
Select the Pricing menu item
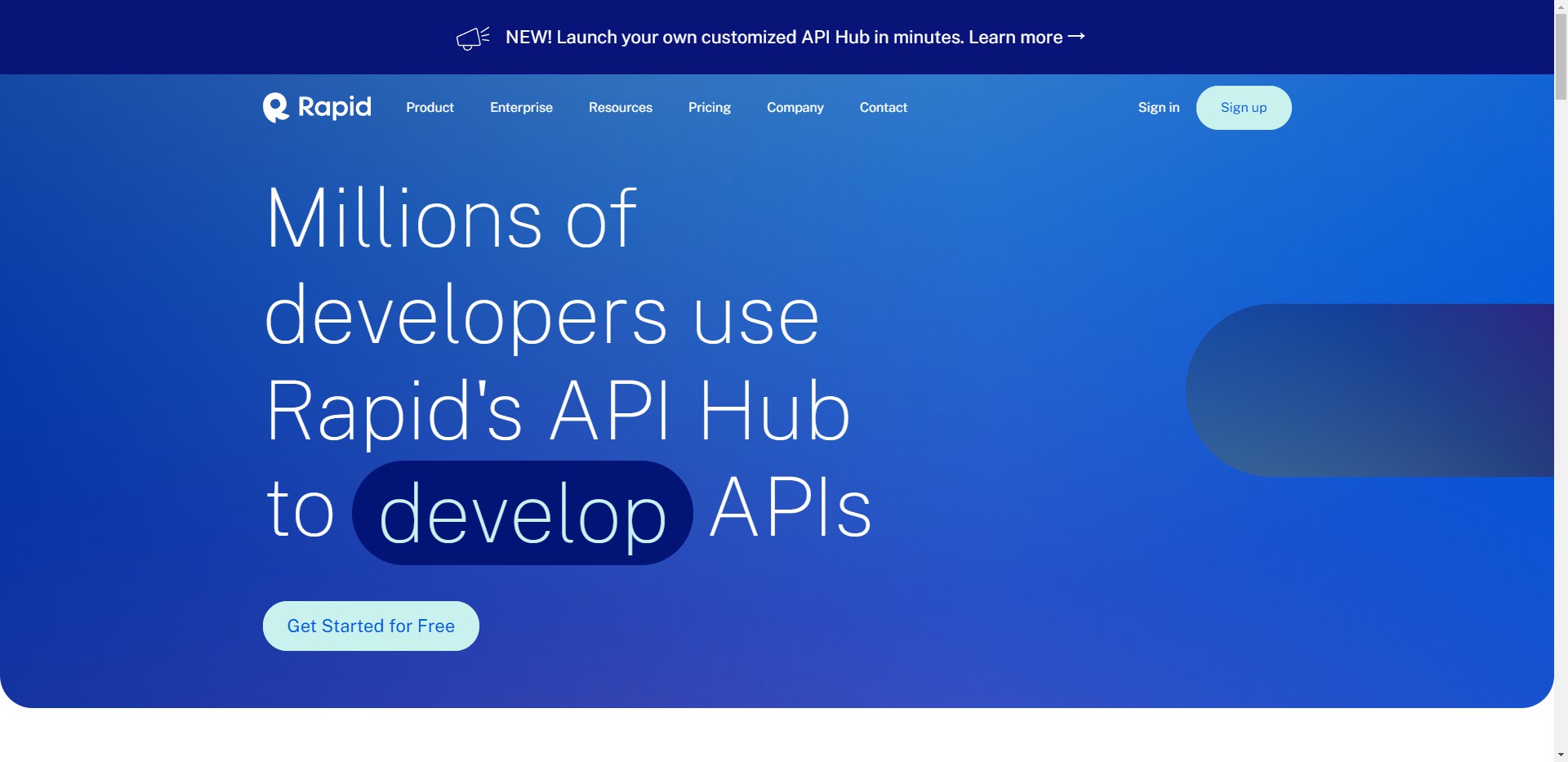[x=709, y=107]
